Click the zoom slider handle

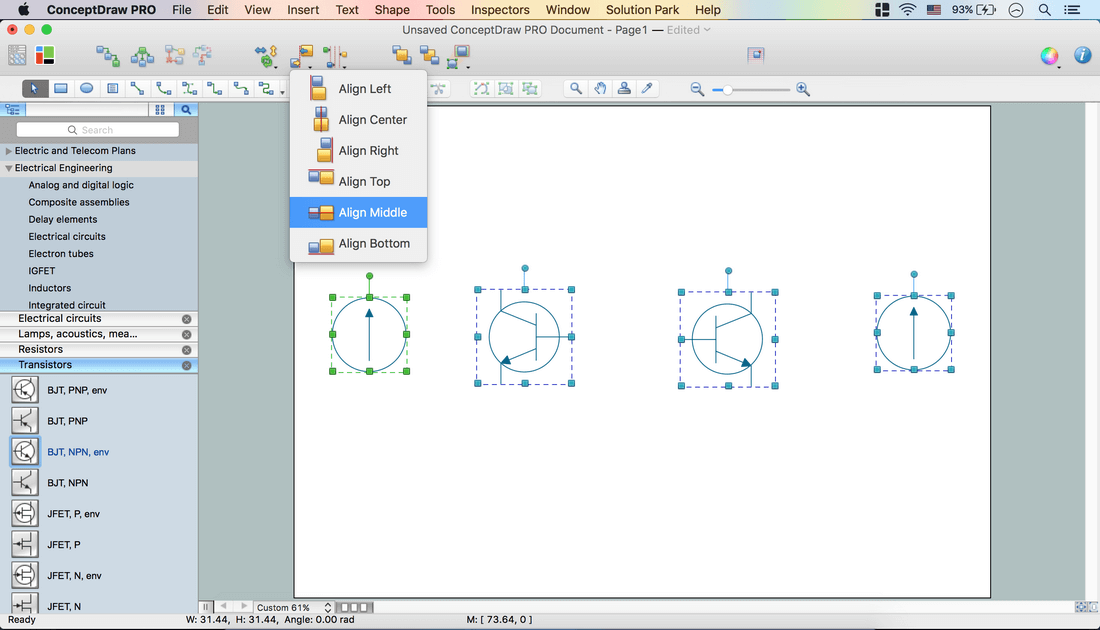coord(729,90)
